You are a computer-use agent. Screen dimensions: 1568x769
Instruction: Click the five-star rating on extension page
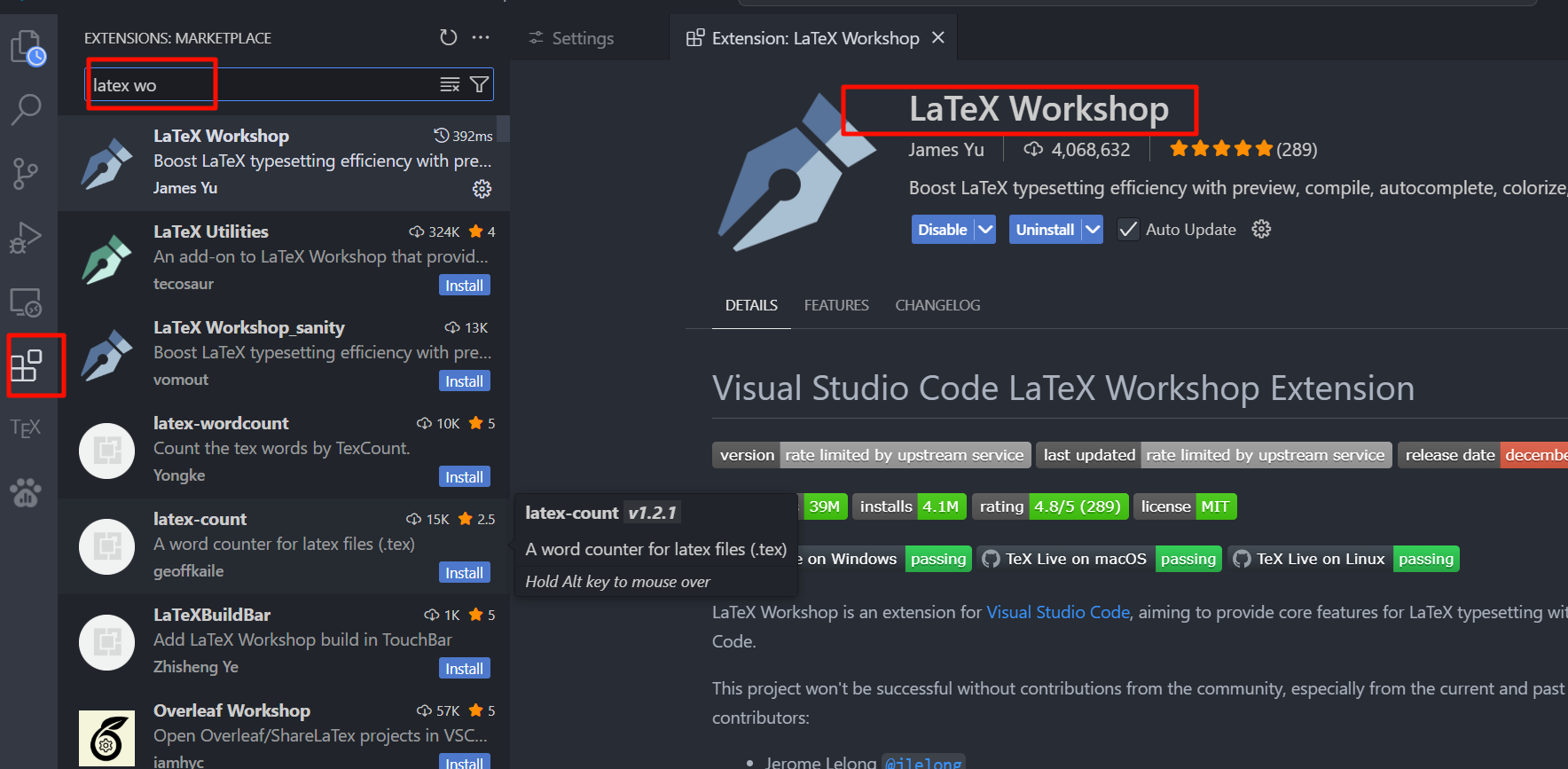click(x=1221, y=149)
